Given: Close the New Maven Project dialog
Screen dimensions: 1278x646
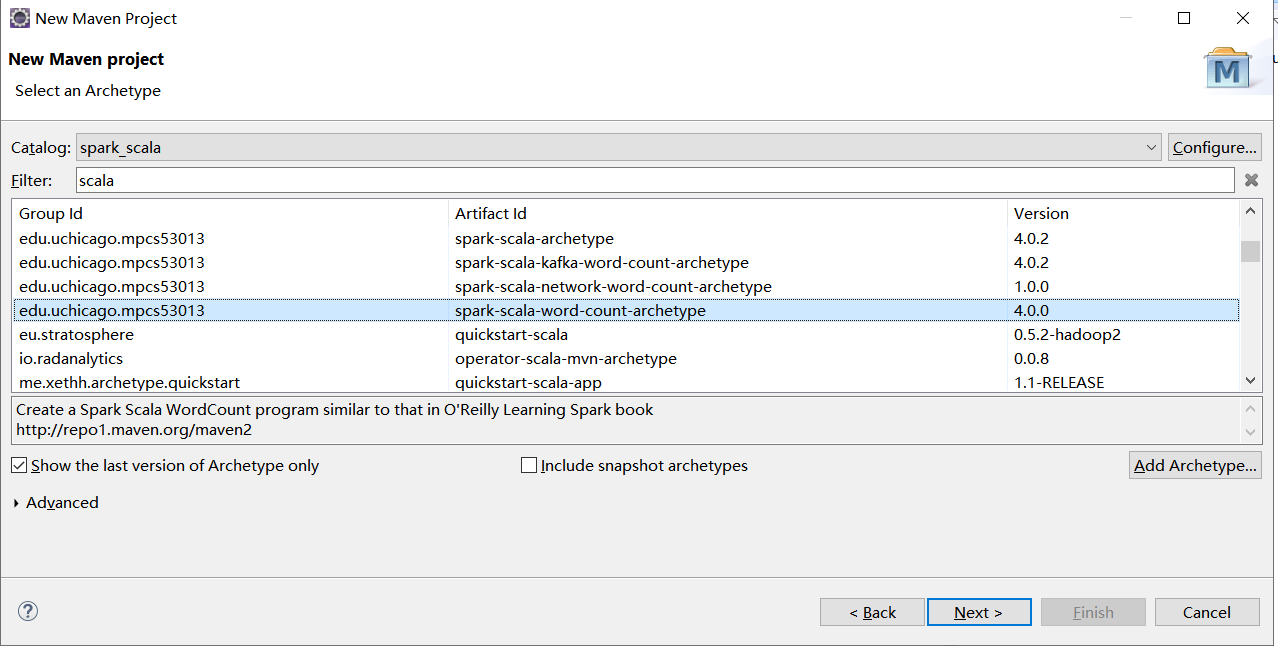Looking at the screenshot, I should pyautogui.click(x=1243, y=18).
